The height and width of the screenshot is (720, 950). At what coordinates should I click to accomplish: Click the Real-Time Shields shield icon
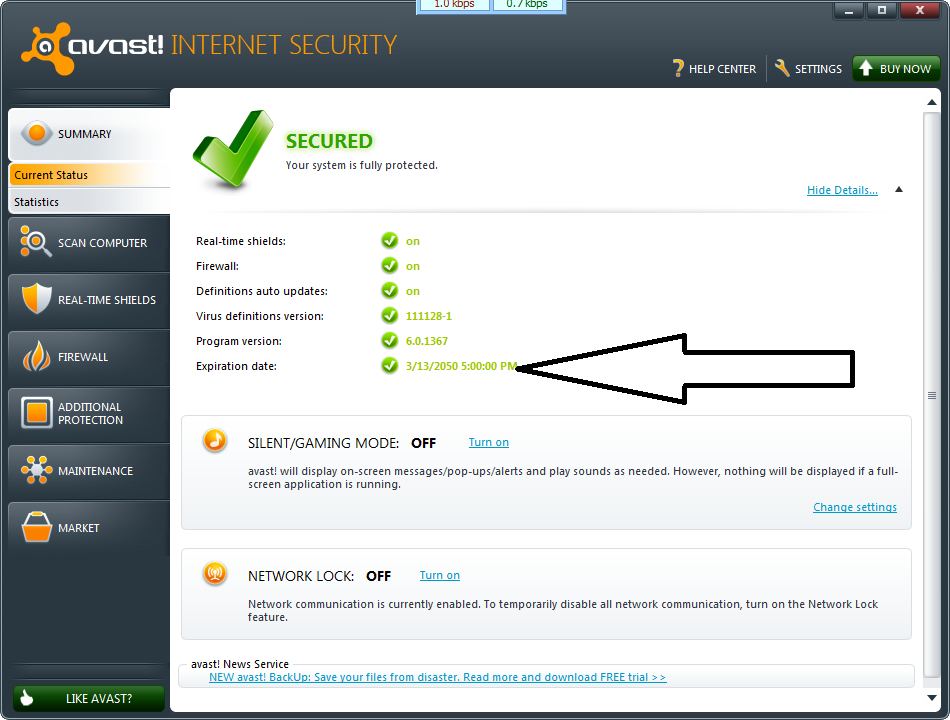coord(36,299)
